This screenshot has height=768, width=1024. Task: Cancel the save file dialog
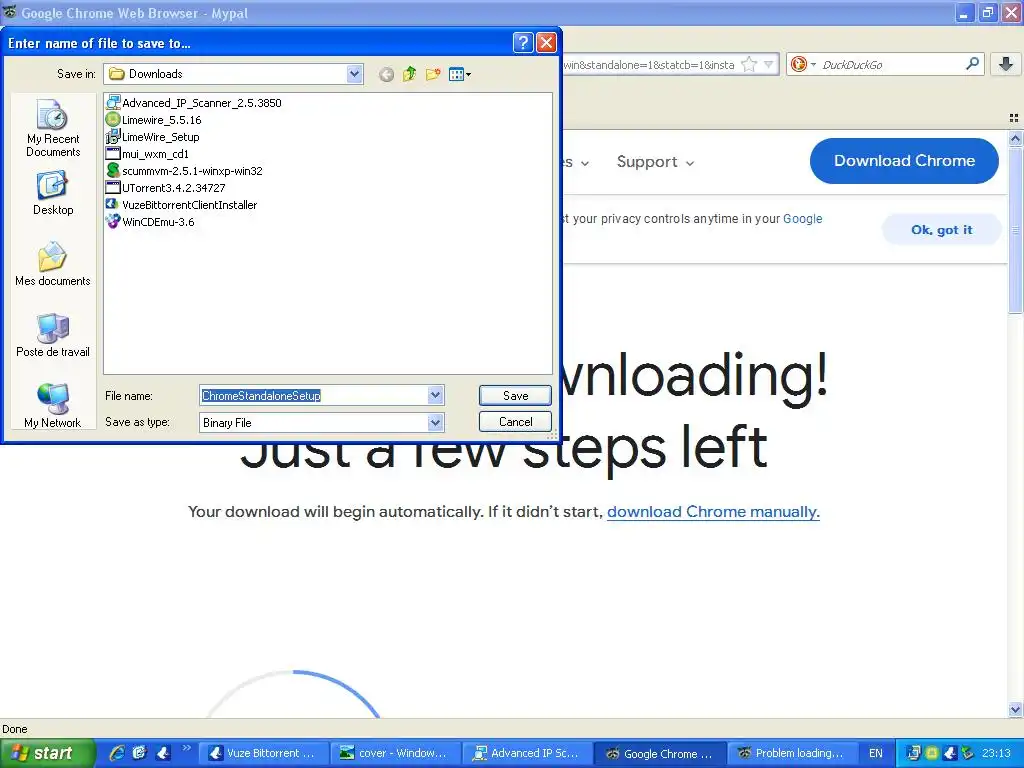(x=515, y=421)
